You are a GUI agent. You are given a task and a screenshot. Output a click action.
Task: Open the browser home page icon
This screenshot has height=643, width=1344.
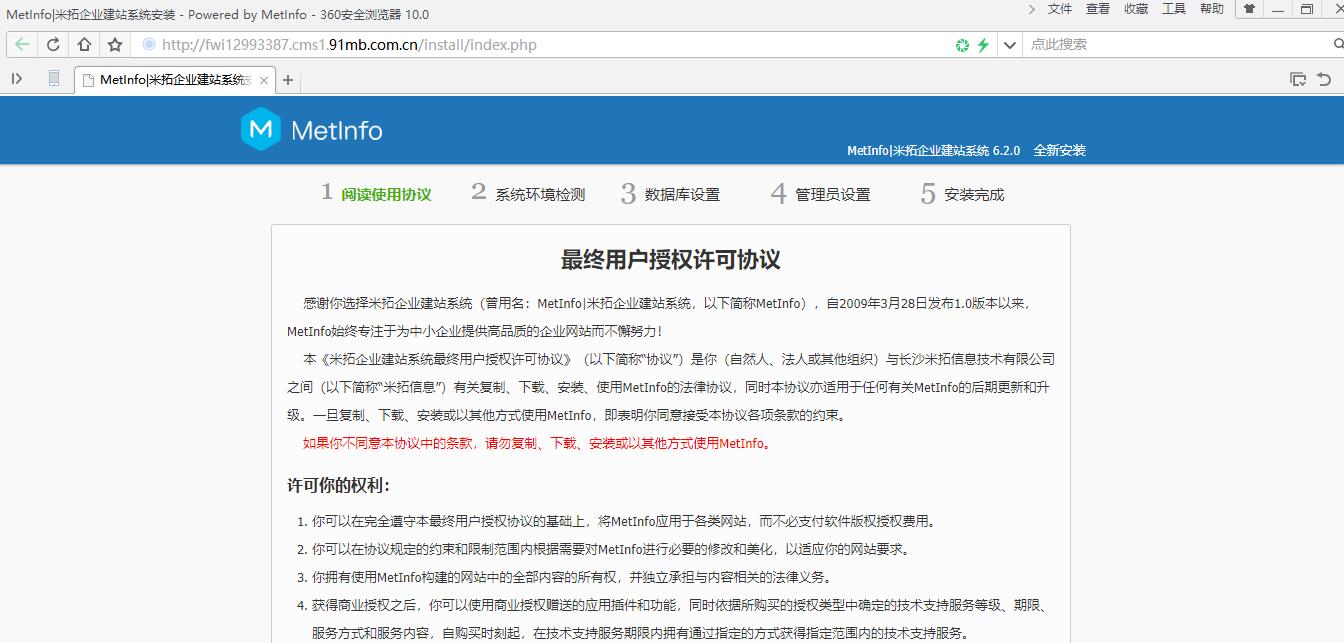coord(84,45)
